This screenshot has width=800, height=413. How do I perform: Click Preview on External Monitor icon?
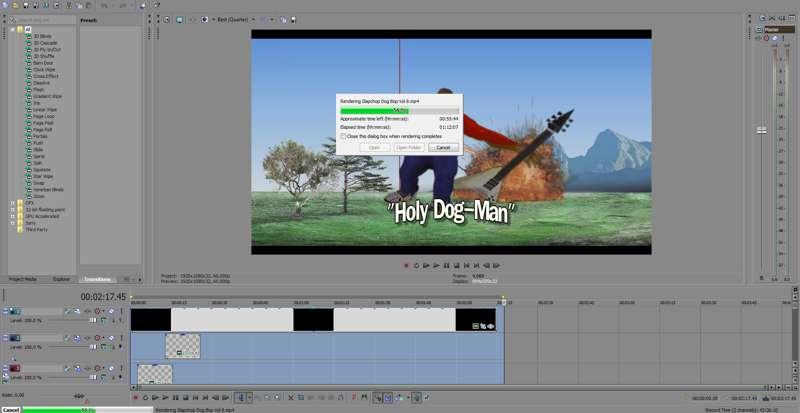pos(180,19)
